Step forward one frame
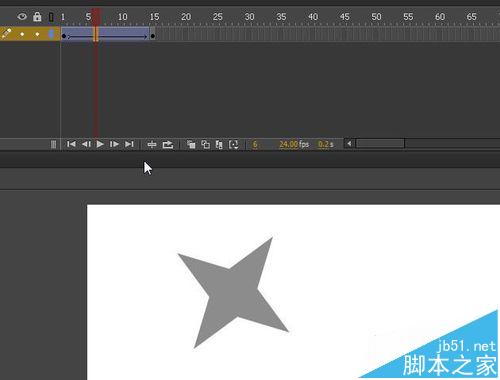 (114, 144)
